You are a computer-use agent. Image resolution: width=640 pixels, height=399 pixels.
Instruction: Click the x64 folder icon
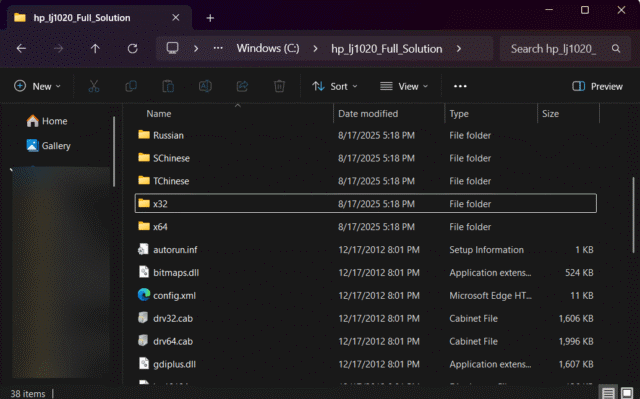tap(144, 226)
